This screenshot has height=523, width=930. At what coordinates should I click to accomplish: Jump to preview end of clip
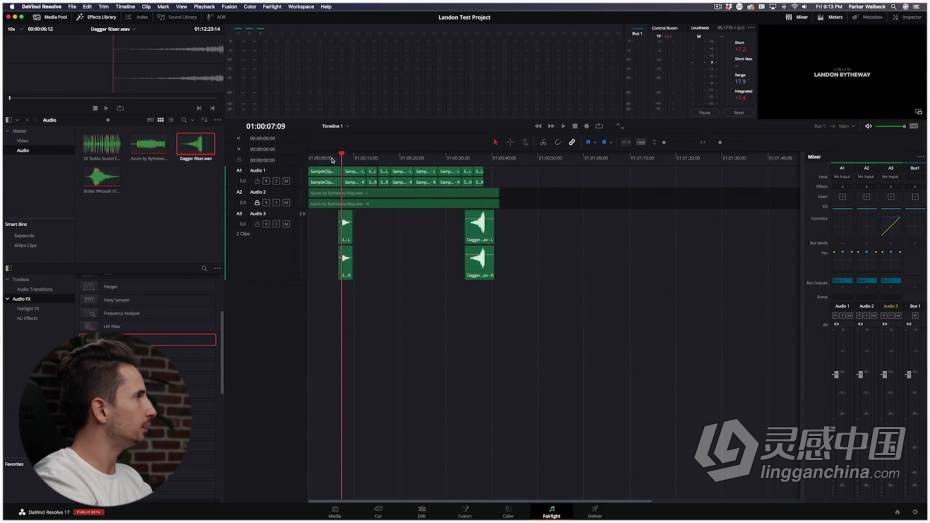tap(212, 108)
